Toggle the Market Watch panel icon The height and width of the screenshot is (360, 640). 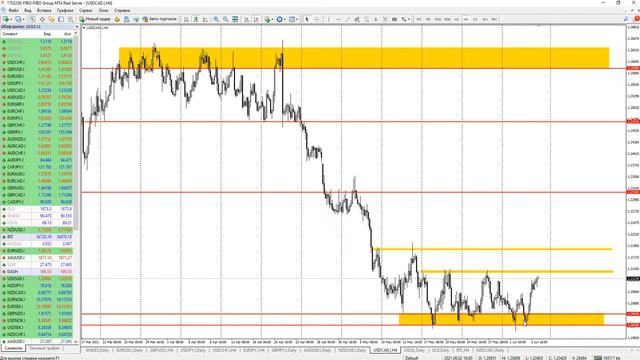(x=32, y=19)
